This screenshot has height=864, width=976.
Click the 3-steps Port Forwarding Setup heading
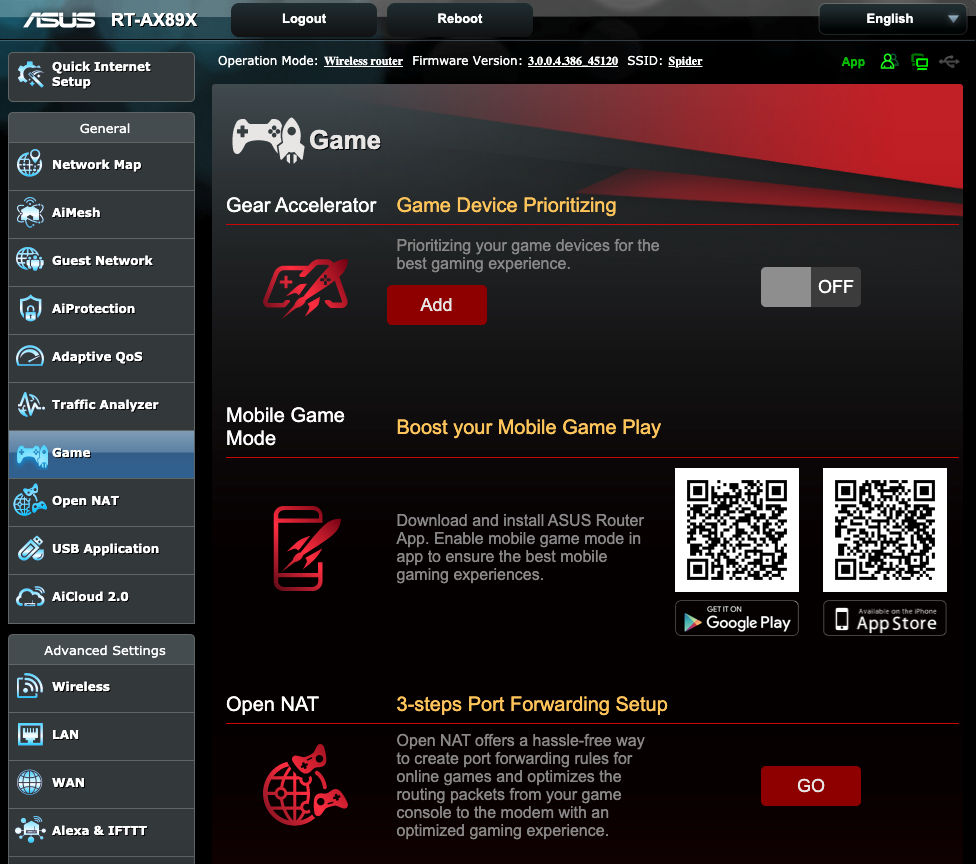(x=532, y=704)
